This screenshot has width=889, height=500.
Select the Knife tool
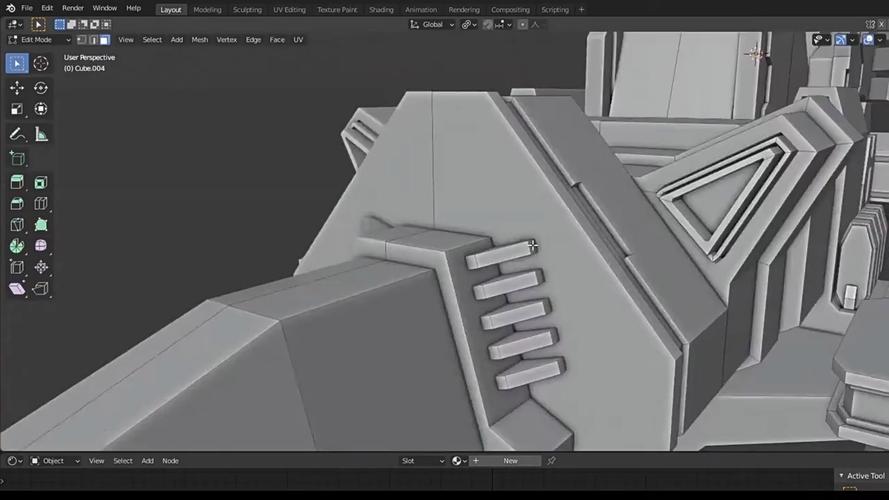point(17,225)
